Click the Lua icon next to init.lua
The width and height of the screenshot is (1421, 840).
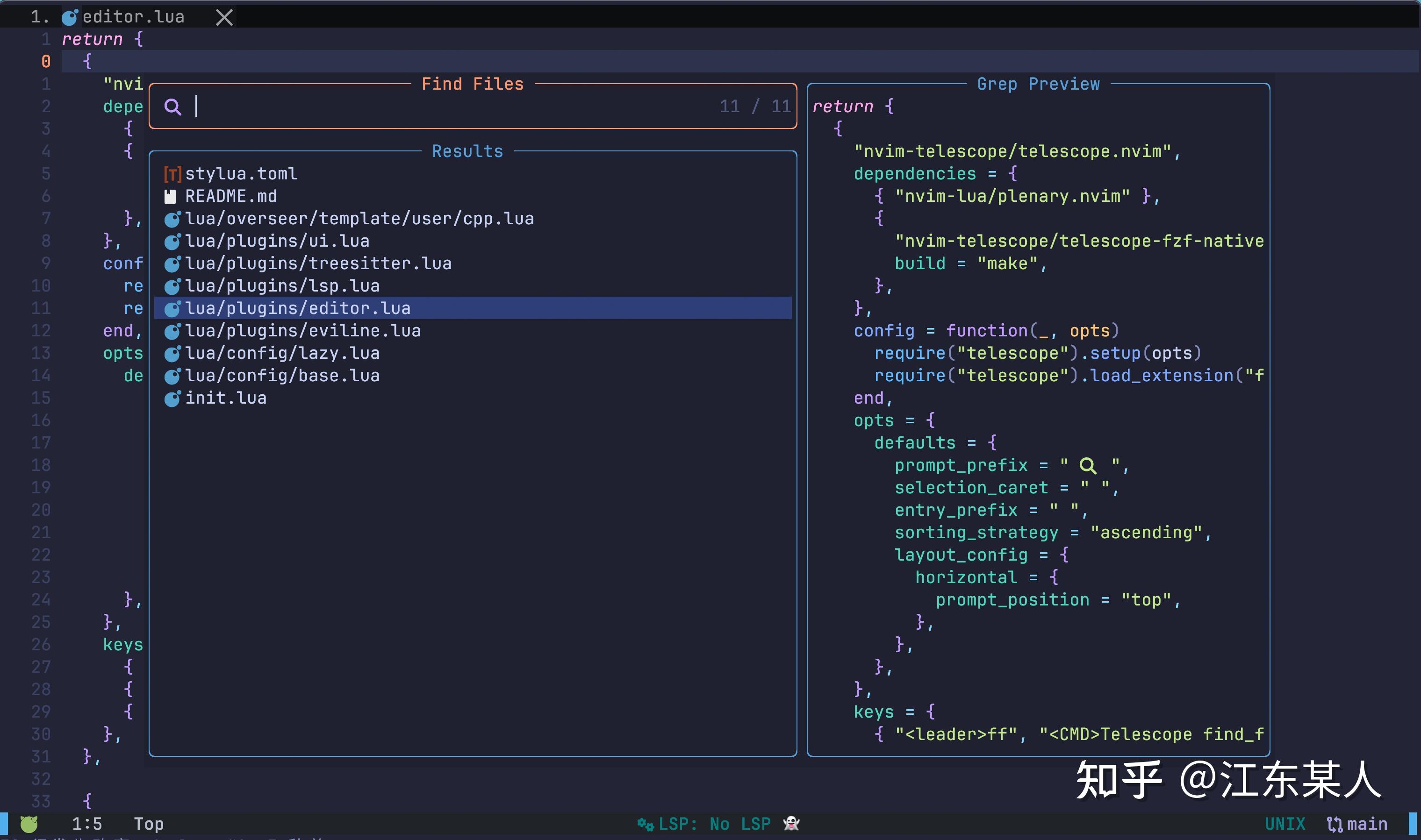[x=172, y=398]
